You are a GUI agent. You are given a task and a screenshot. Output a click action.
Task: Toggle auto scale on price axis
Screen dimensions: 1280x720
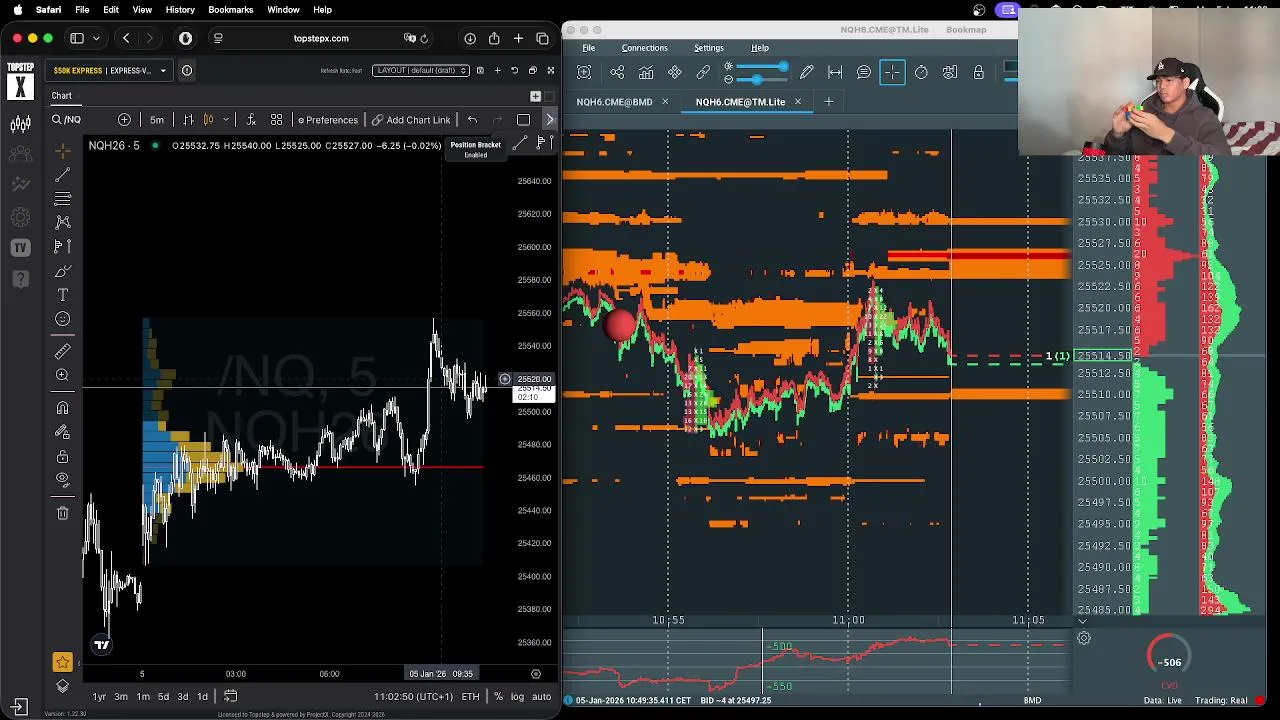click(541, 697)
